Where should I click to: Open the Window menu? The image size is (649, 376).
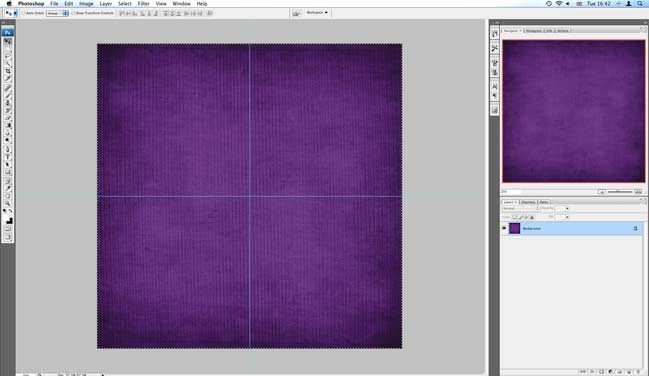click(181, 4)
